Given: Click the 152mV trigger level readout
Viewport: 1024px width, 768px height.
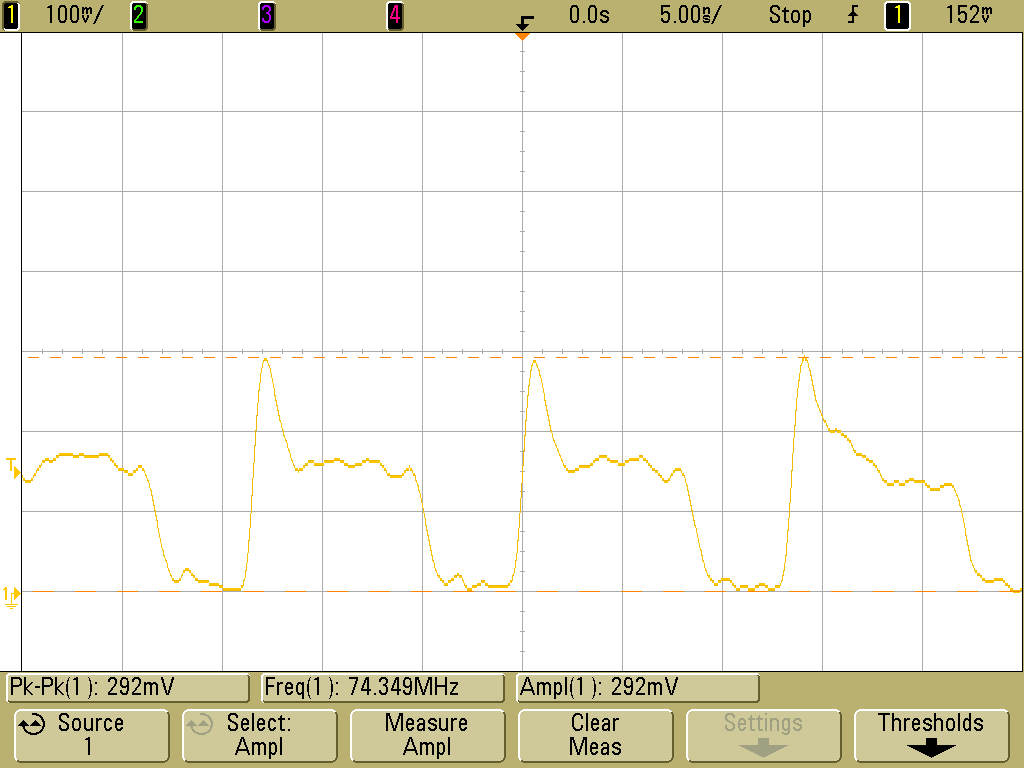Looking at the screenshot, I should [x=969, y=15].
